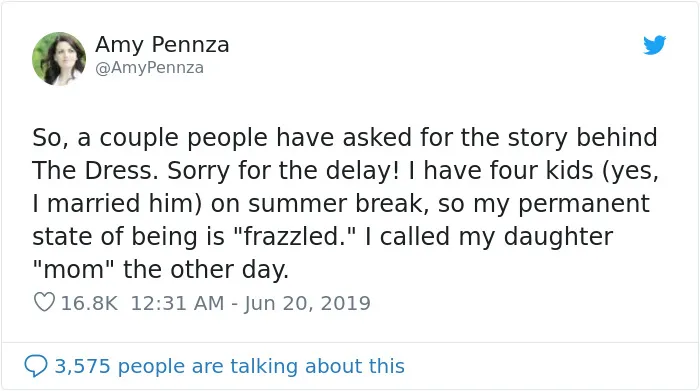This screenshot has height=391, width=700.
Task: Click the blue speech bubble reply icon
Action: (x=36, y=366)
